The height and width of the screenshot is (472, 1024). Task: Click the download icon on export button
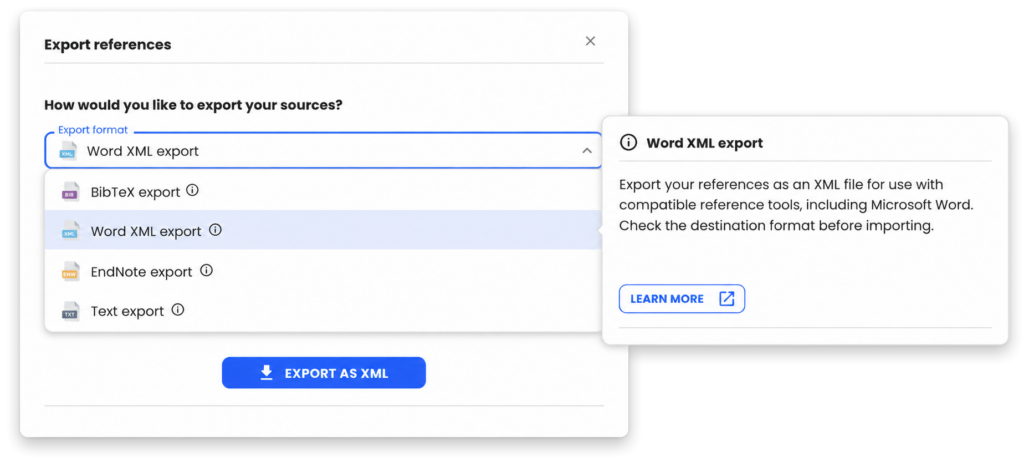coord(266,373)
